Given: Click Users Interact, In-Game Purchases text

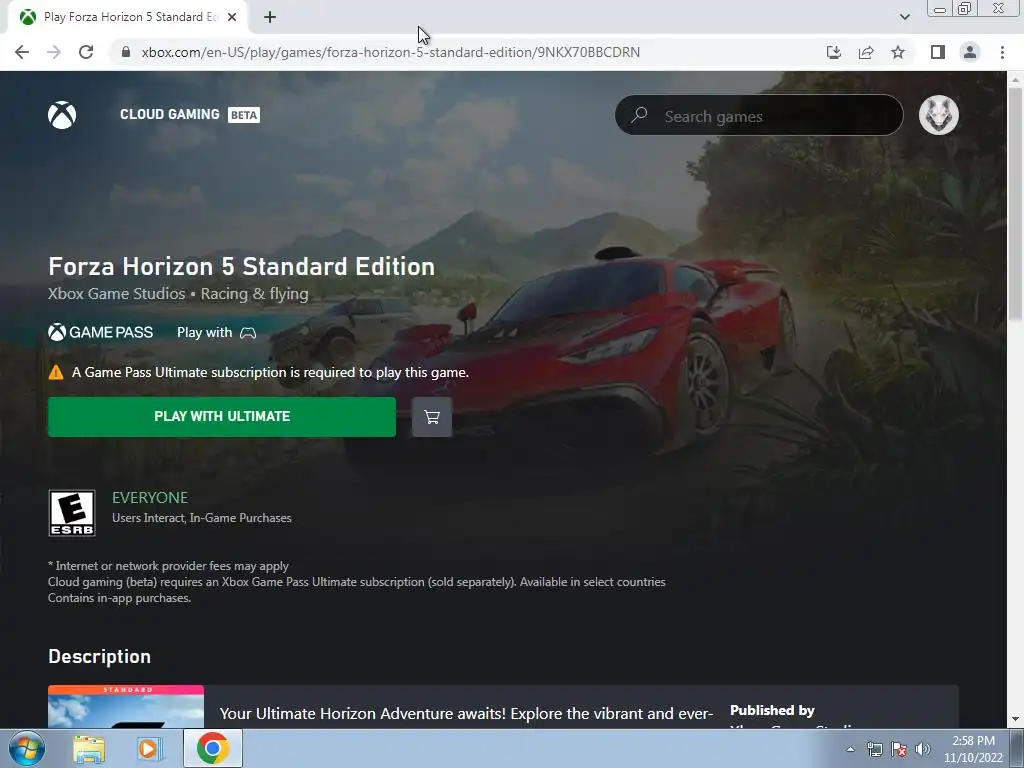Looking at the screenshot, I should pos(202,518).
